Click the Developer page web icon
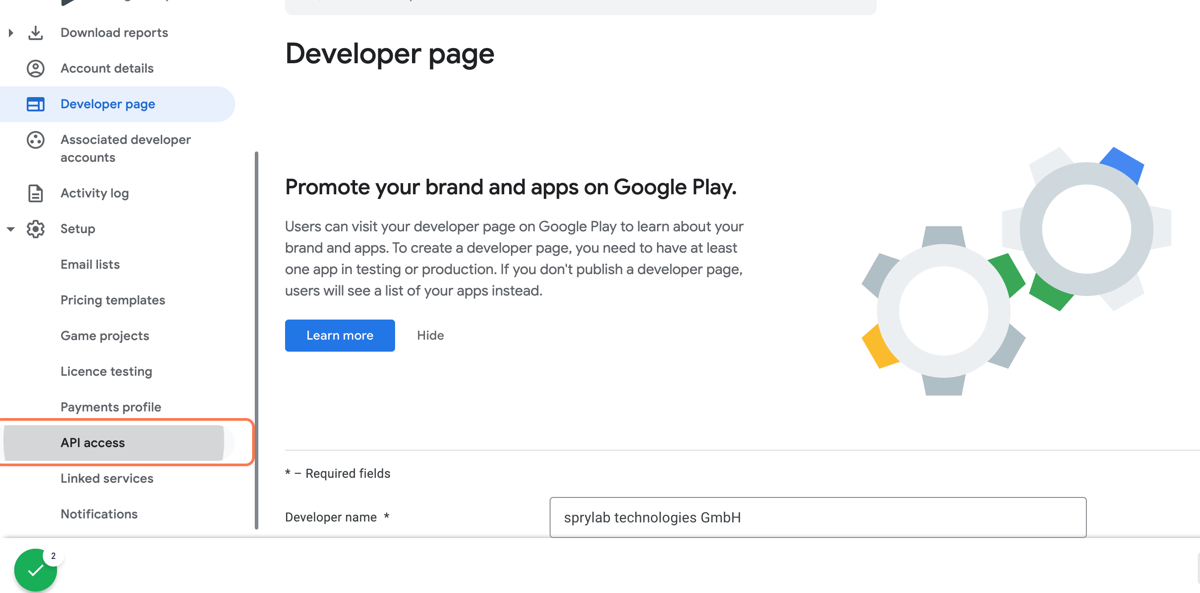The image size is (1200, 593). click(35, 104)
